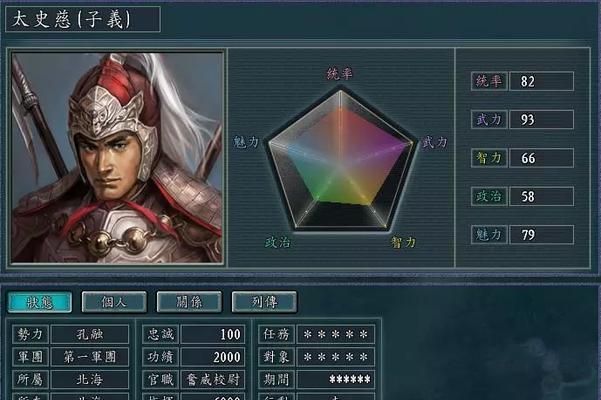Screen dimensions: 601x400
Task: Click the 任務 field with asterisks
Action: 336,334
